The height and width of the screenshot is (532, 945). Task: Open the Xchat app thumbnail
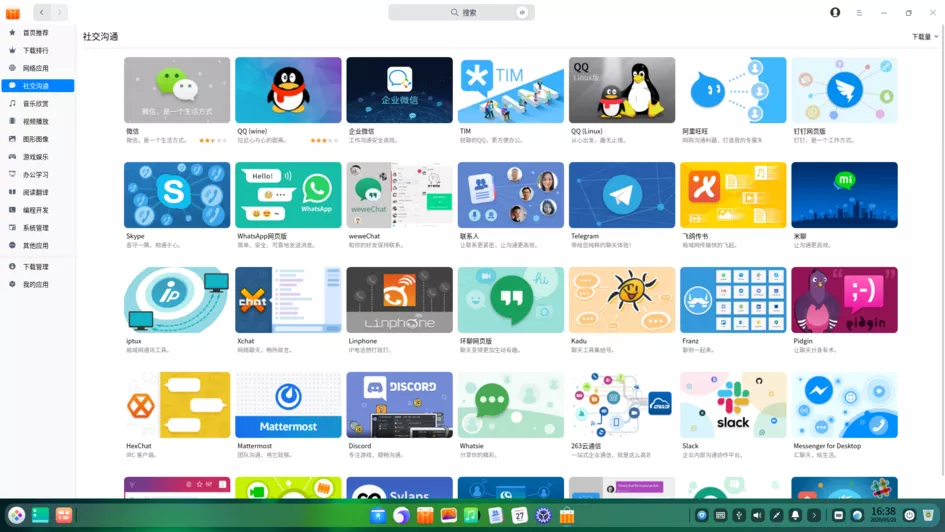click(x=288, y=300)
